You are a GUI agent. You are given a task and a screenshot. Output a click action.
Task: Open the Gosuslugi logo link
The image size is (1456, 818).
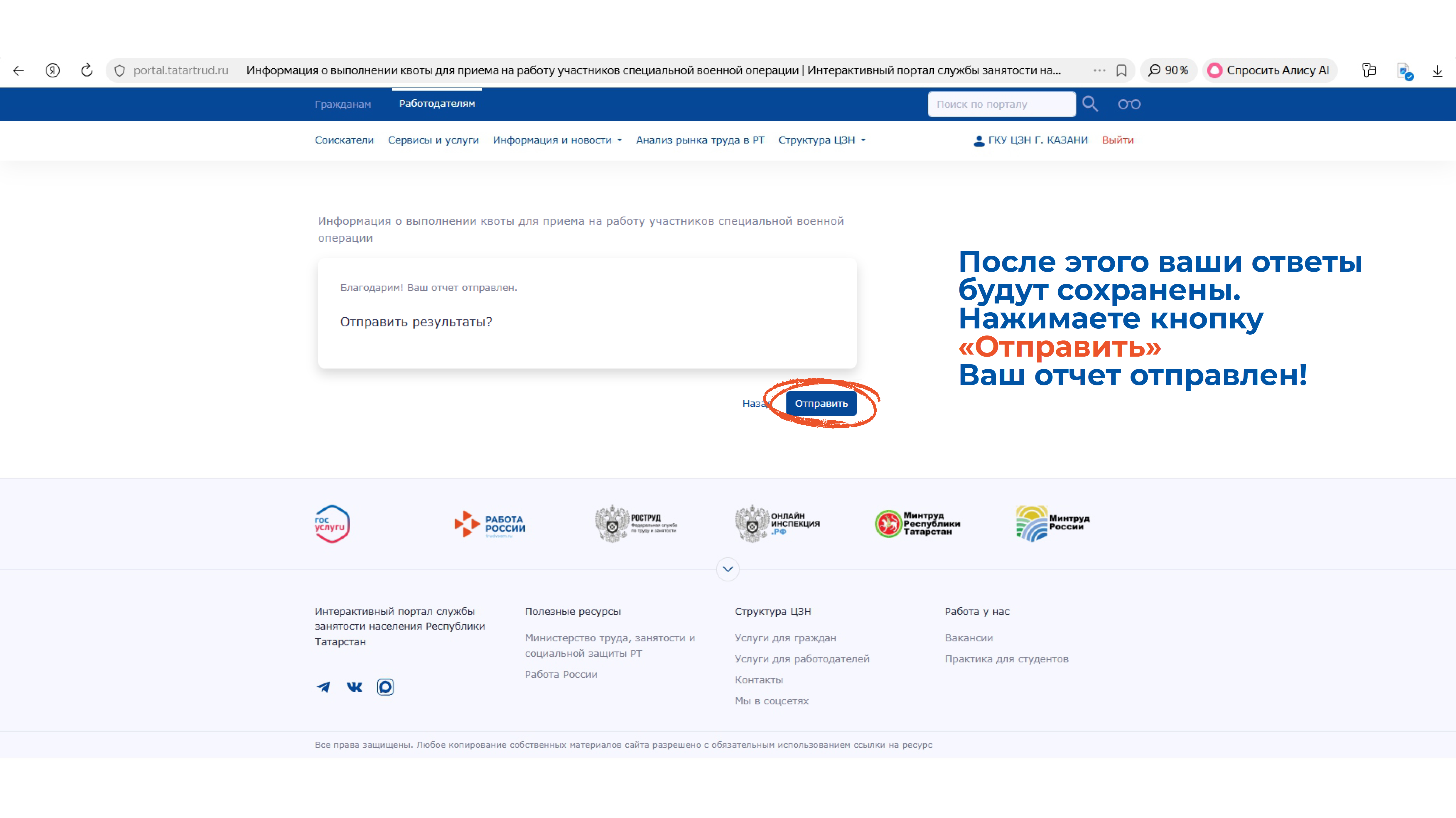[332, 524]
